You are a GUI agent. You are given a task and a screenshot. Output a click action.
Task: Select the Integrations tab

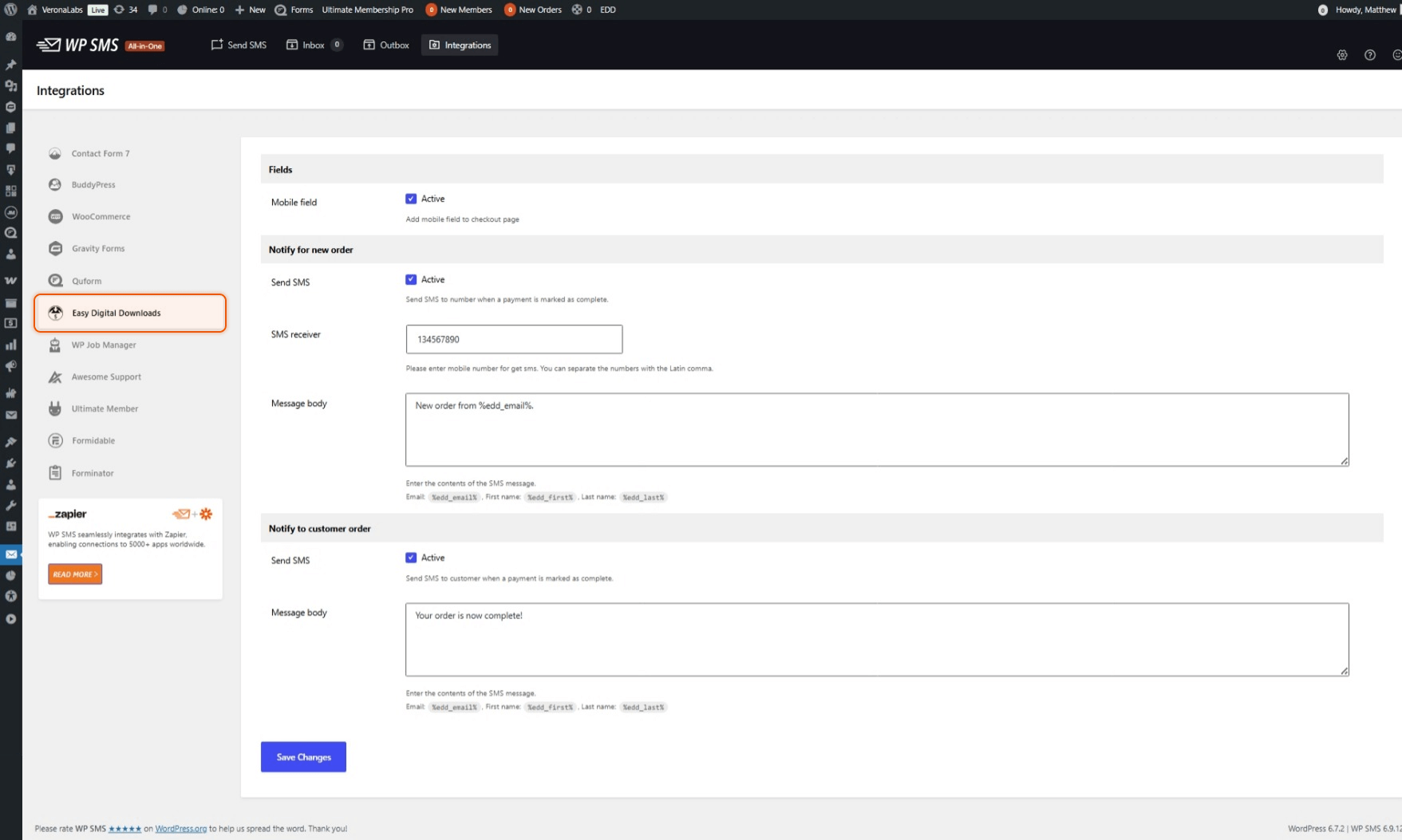tap(460, 45)
